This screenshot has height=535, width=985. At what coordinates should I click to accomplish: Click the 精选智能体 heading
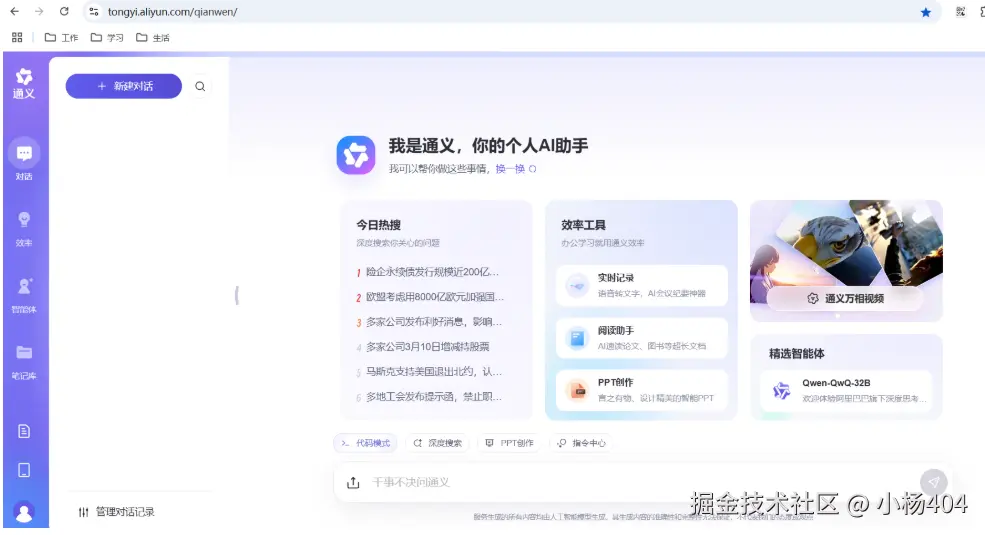pos(797,354)
